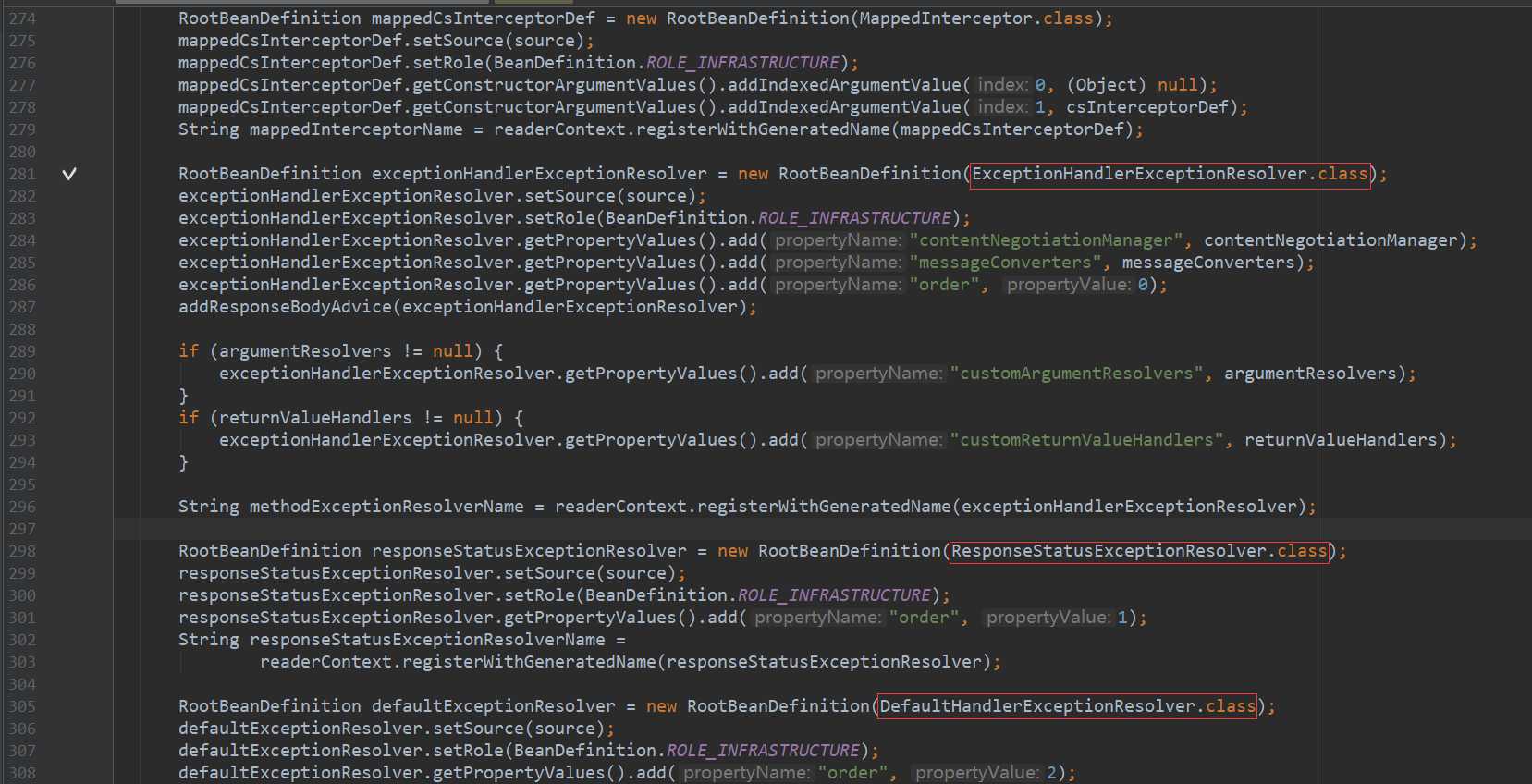Click line number 279 in the gutter
This screenshot has height=784, width=1532.
pos(22,129)
